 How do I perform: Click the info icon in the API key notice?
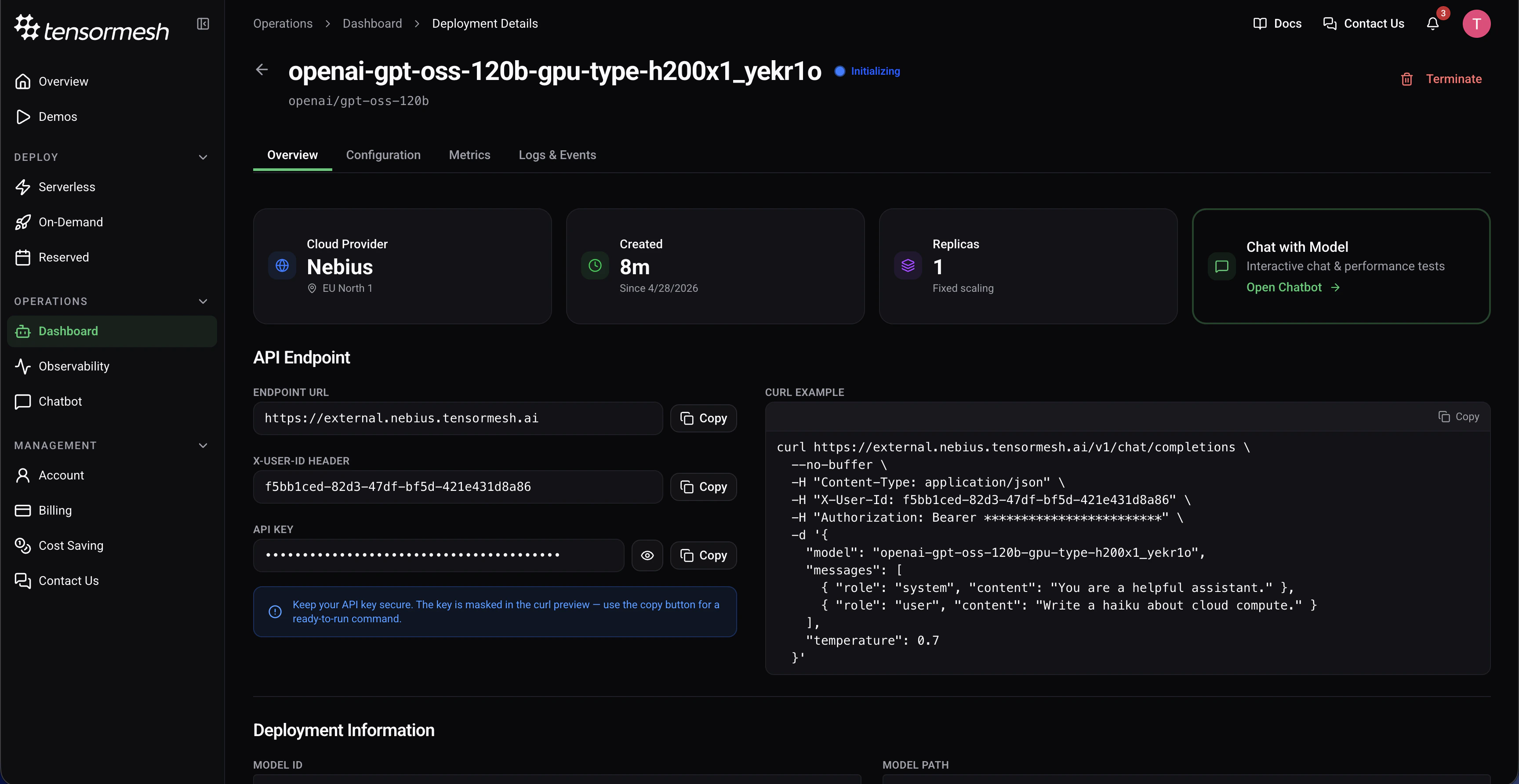click(x=275, y=612)
